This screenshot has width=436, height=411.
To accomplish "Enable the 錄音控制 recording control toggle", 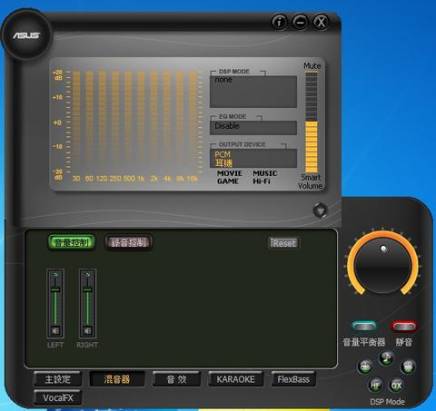I will [x=129, y=242].
